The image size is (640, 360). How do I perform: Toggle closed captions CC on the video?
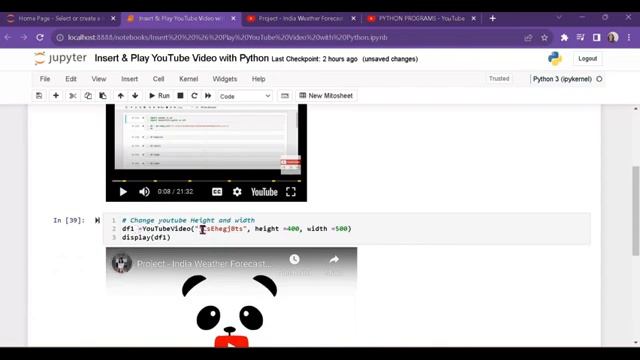pyautogui.click(x=217, y=192)
